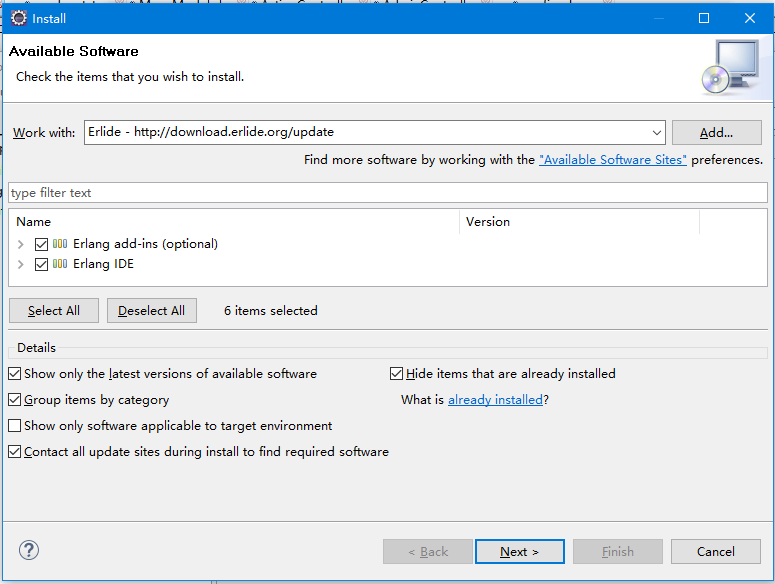
Task: Maximize the Install dialog window
Action: (704, 18)
